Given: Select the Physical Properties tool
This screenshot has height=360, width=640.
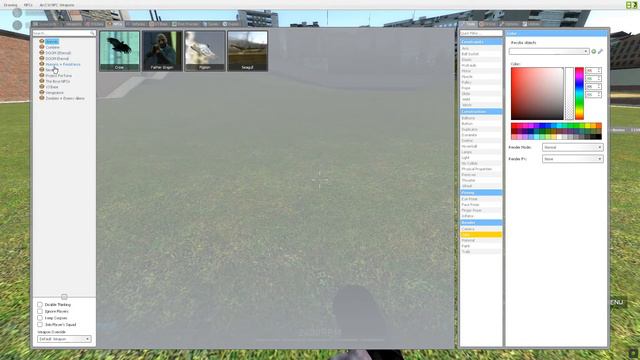Looking at the screenshot, I should click(481, 169).
